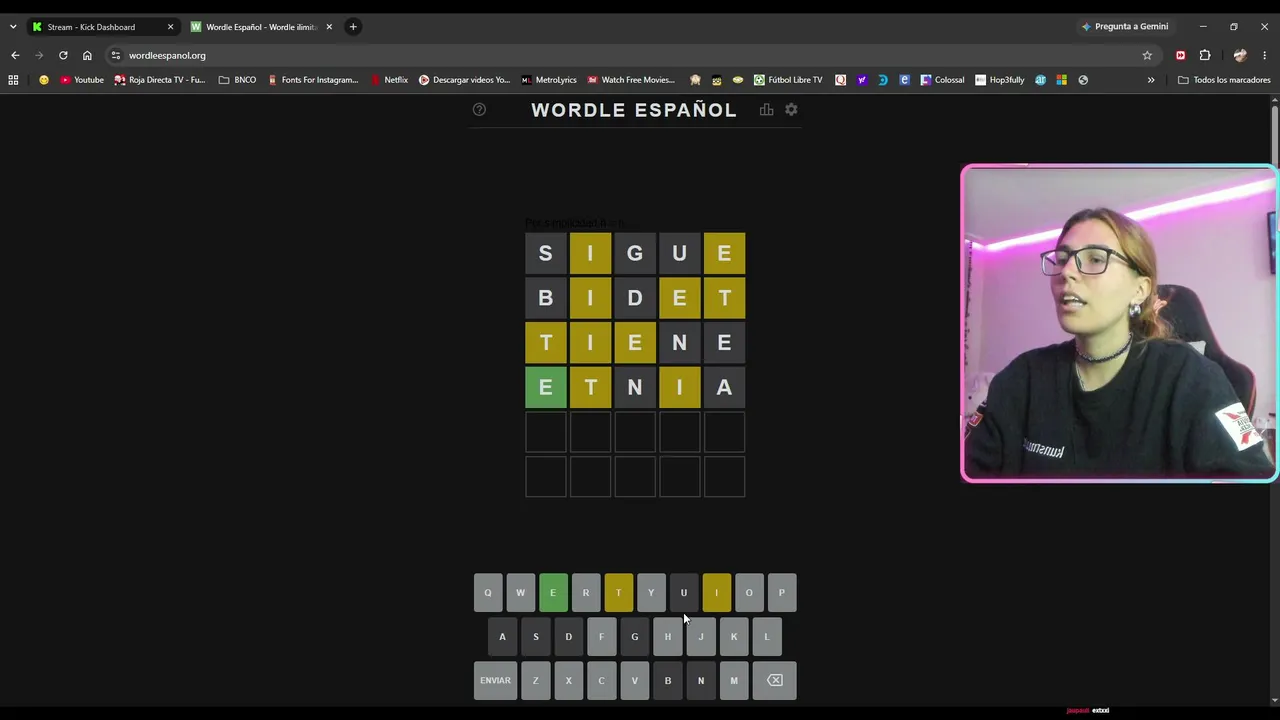Click the yellow T key on the keyboard
Viewport: 1280px width, 720px height.
(618, 592)
